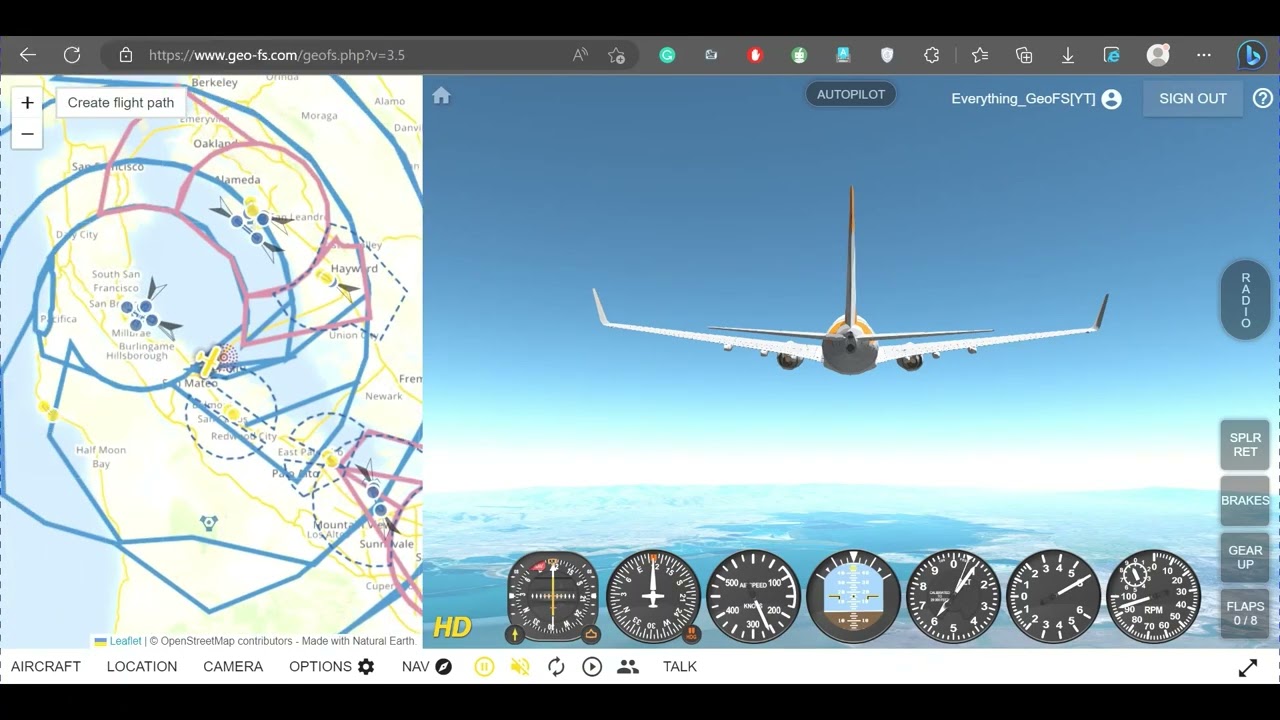
Task: Toggle the BRAKES control
Action: tap(1245, 500)
